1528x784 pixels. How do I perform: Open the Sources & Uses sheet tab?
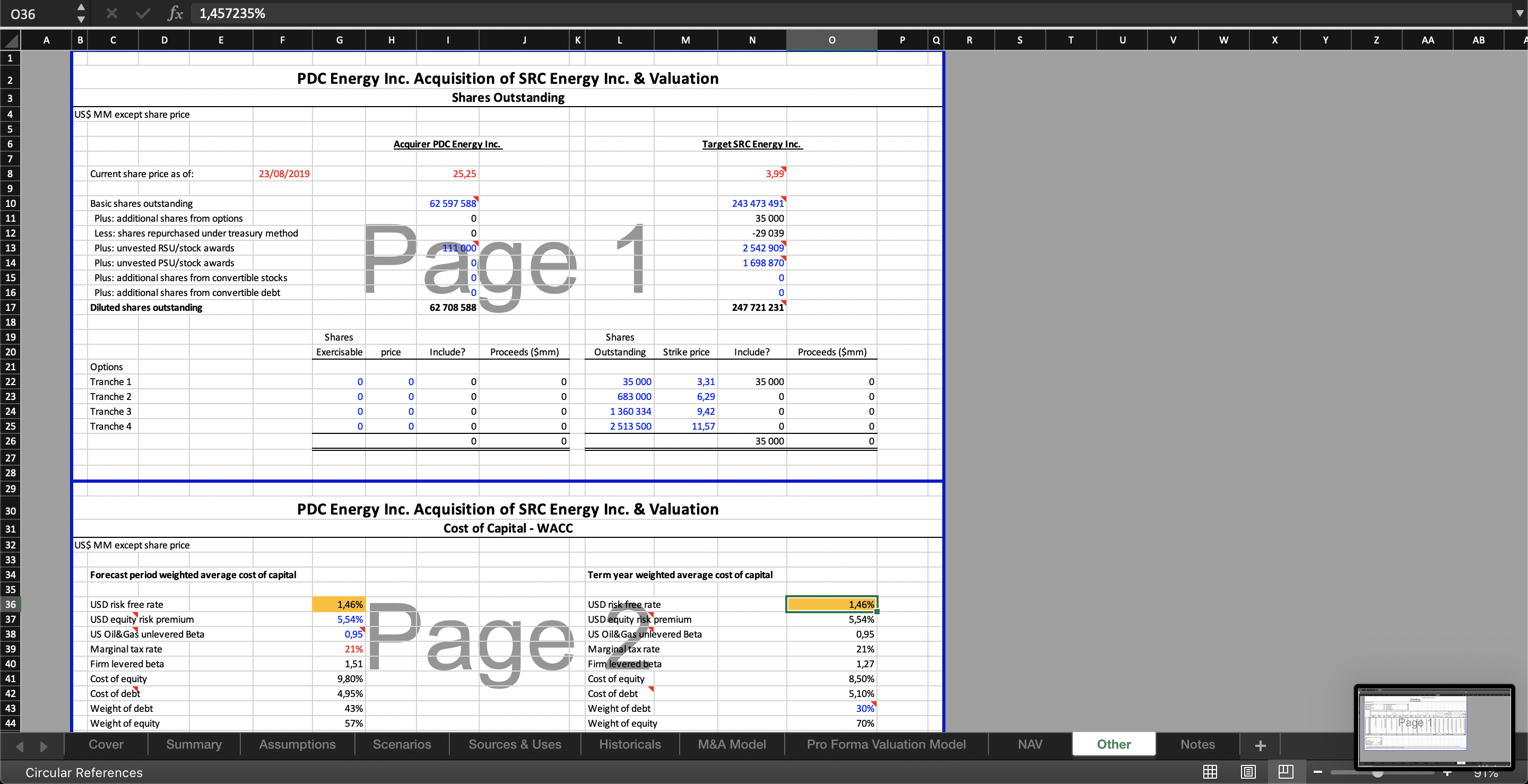click(515, 744)
